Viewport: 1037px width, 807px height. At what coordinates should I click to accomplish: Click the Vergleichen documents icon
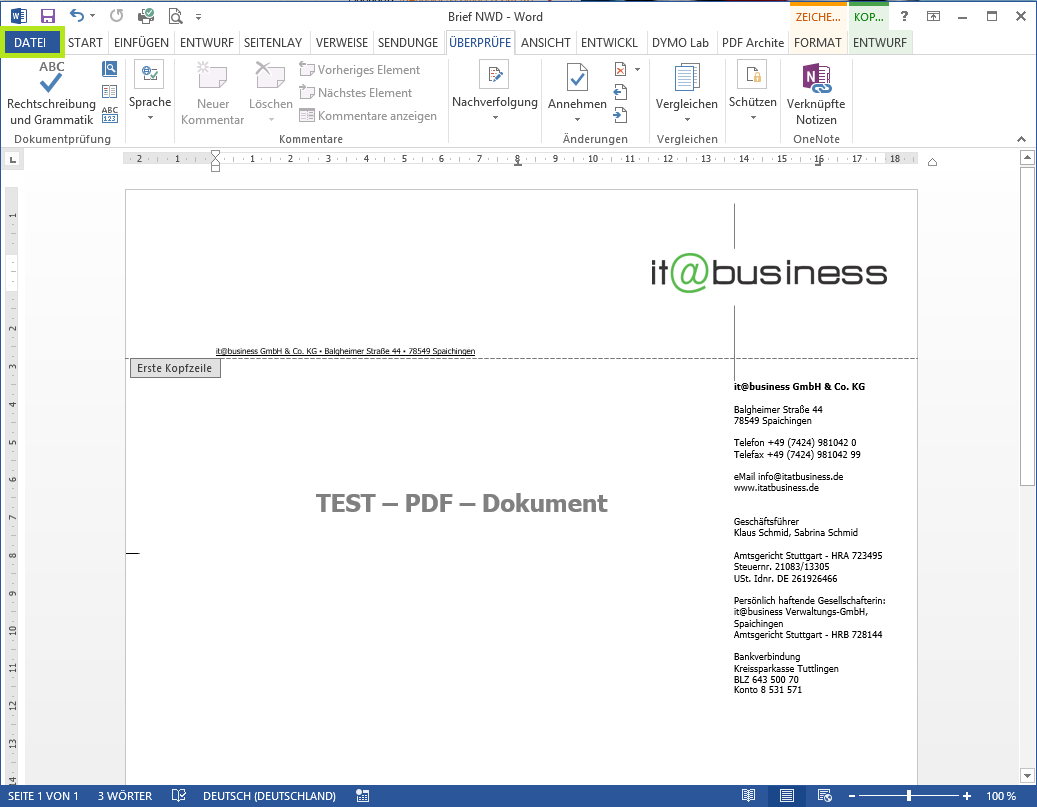point(686,78)
